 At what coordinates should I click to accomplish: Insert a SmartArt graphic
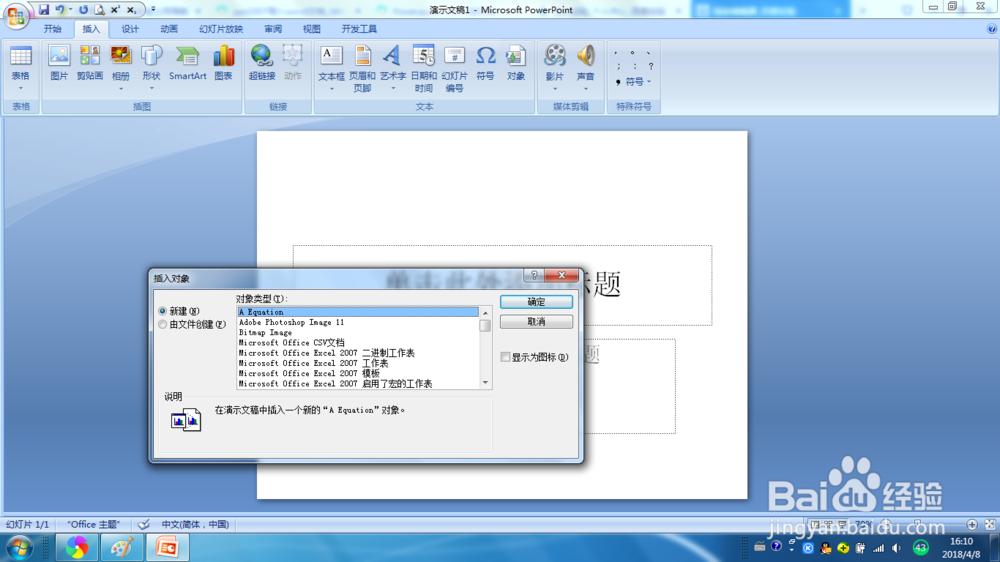pos(188,63)
